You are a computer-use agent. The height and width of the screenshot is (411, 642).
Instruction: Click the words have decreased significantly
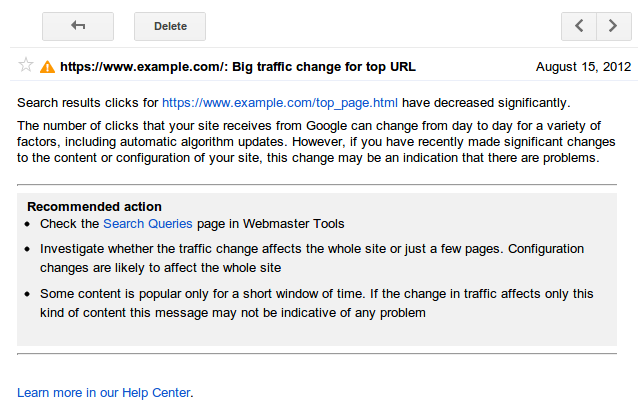click(487, 102)
